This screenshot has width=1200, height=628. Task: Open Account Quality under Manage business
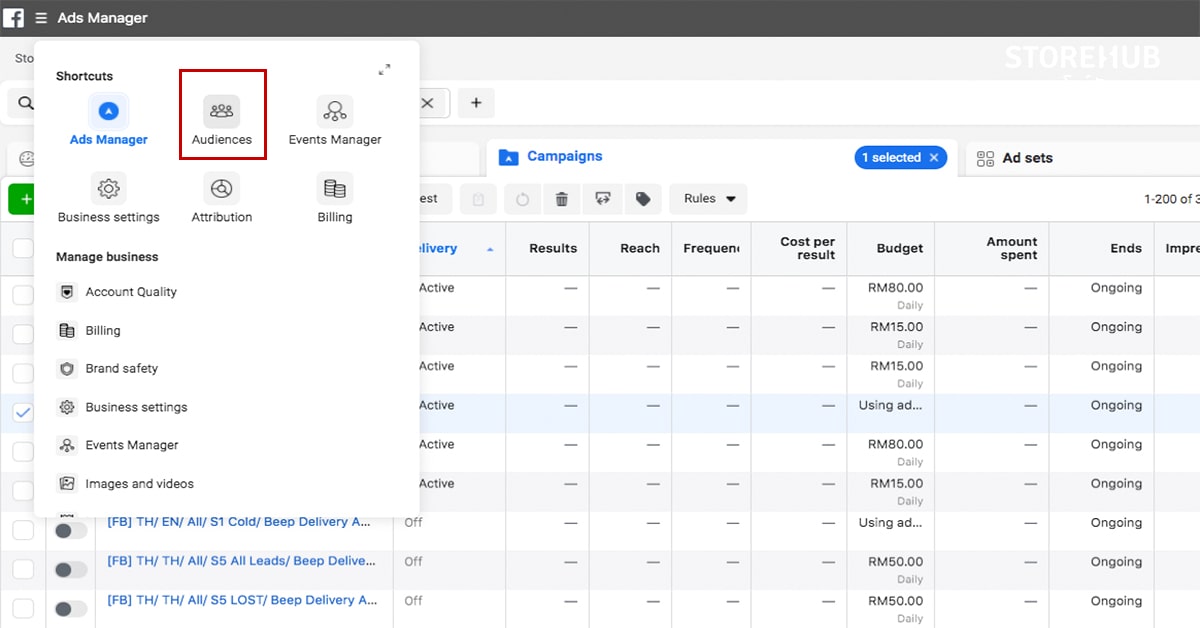point(130,292)
